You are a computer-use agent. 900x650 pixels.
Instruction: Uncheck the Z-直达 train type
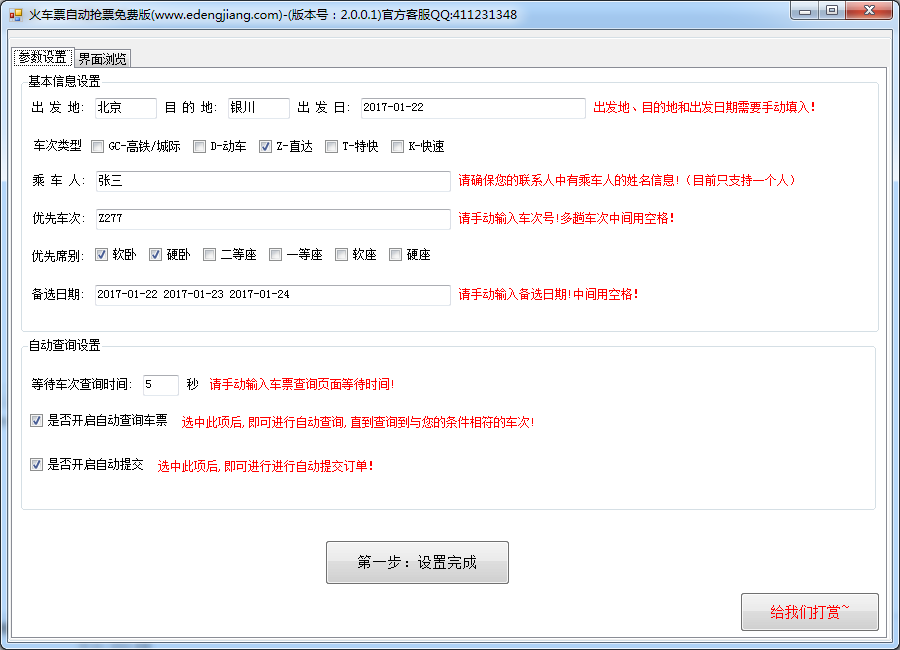tap(266, 146)
